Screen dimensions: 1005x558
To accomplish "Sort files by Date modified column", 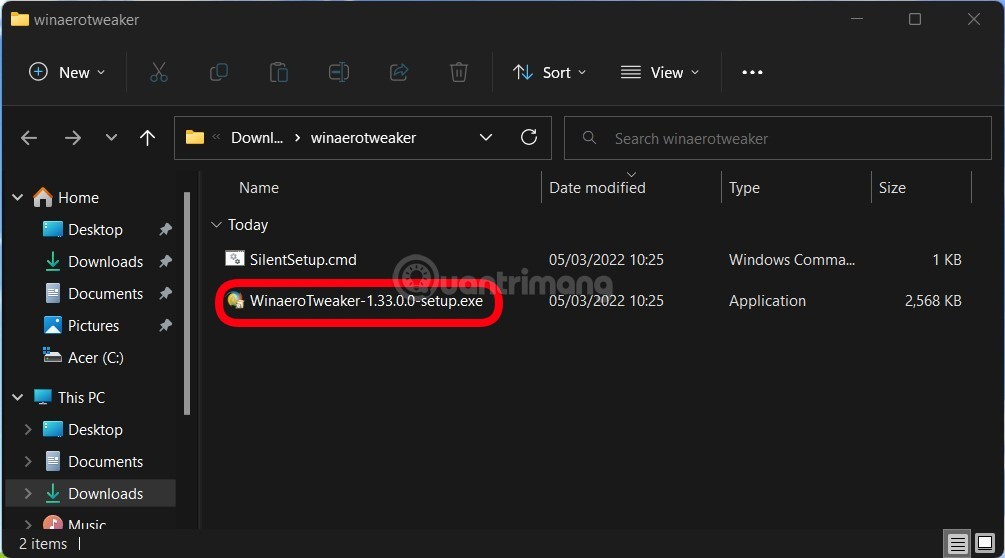I will pos(597,188).
